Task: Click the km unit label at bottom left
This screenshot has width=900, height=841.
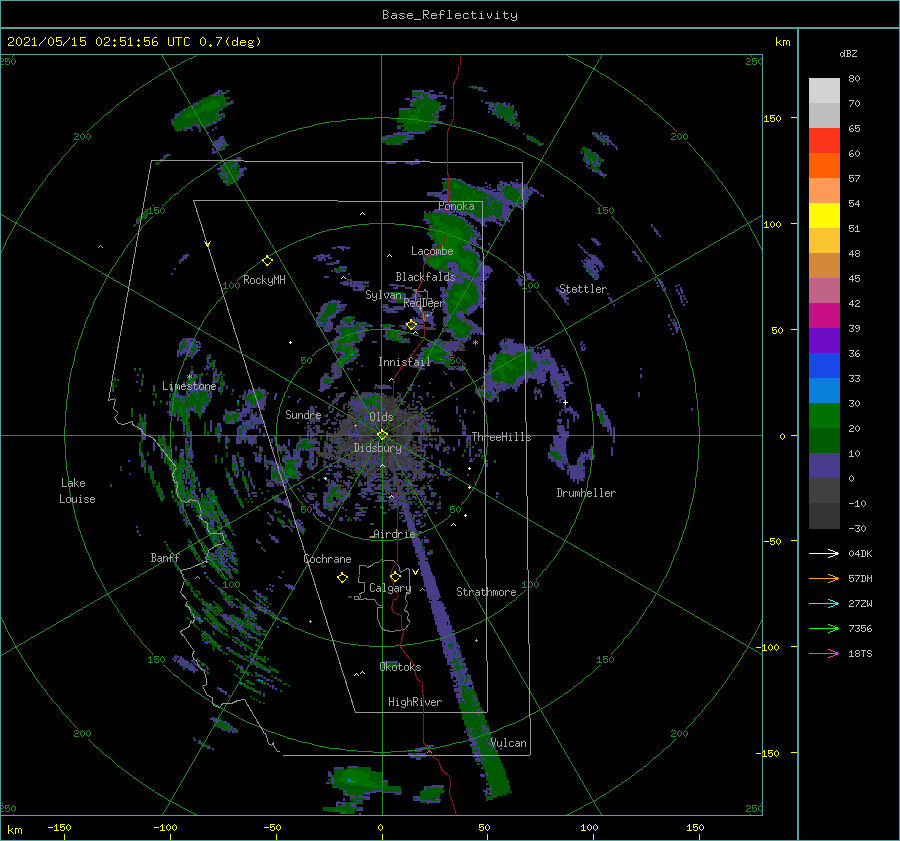Action: tap(14, 830)
